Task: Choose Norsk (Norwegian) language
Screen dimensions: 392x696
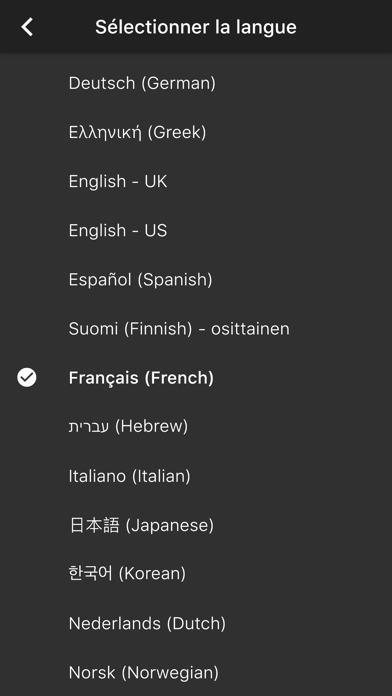Action: click(x=196, y=673)
